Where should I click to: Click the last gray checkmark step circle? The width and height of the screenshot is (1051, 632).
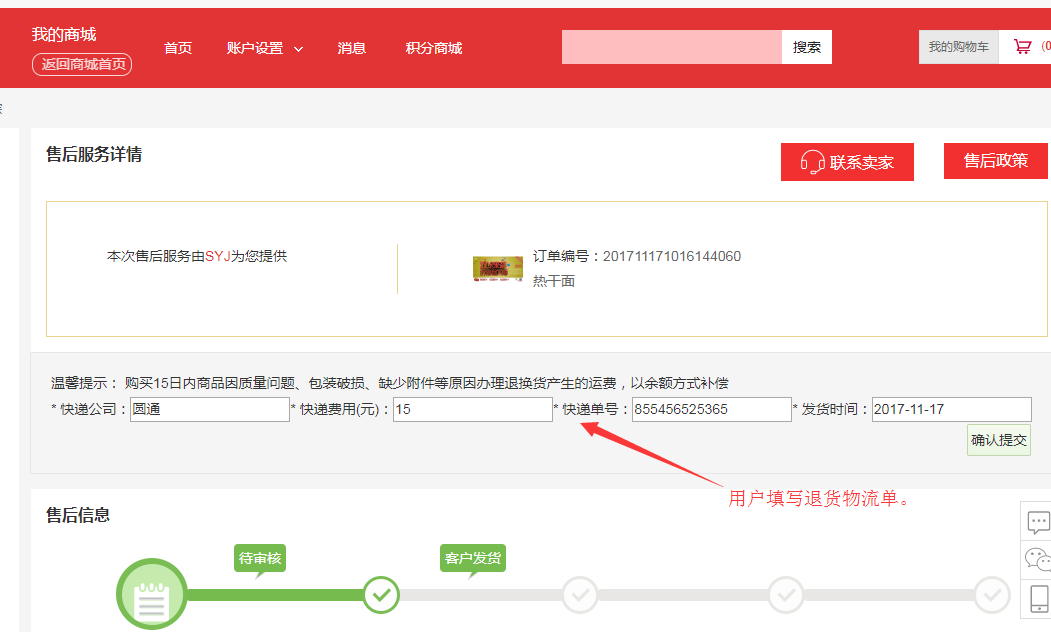click(992, 595)
